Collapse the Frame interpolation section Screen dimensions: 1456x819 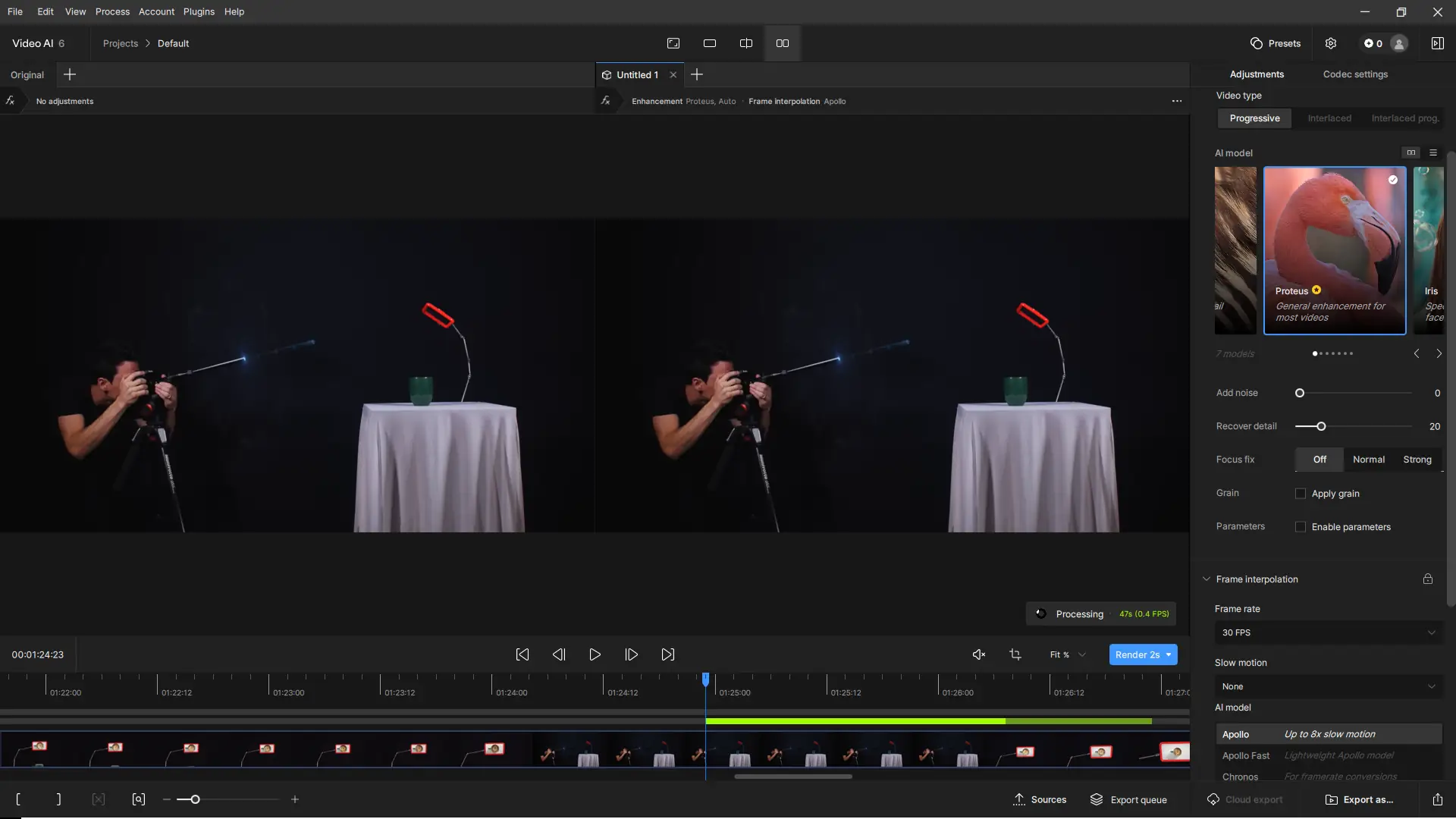pos(1207,579)
